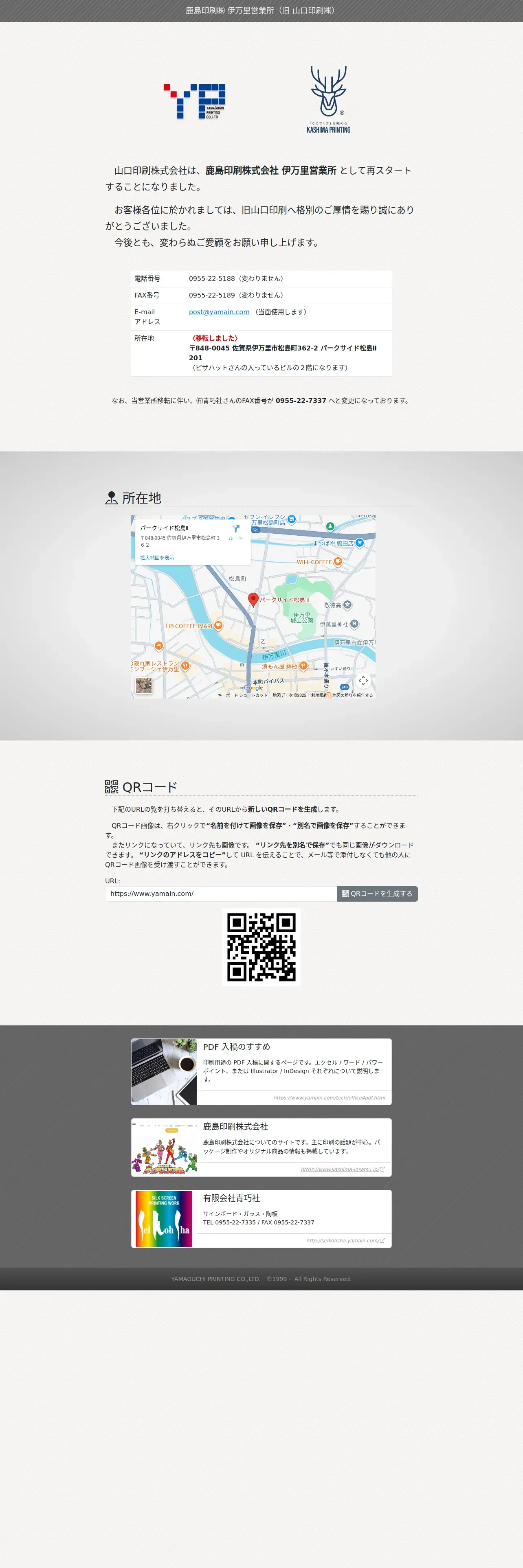This screenshot has width=523, height=1568.
Task: Click まつばや 脇田店 shopping cart marker
Action: (359, 542)
